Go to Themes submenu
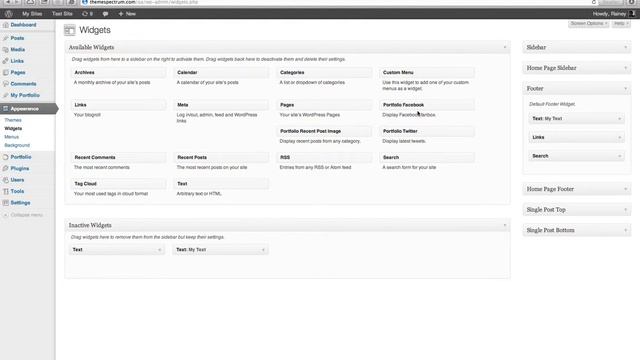 pos(13,120)
